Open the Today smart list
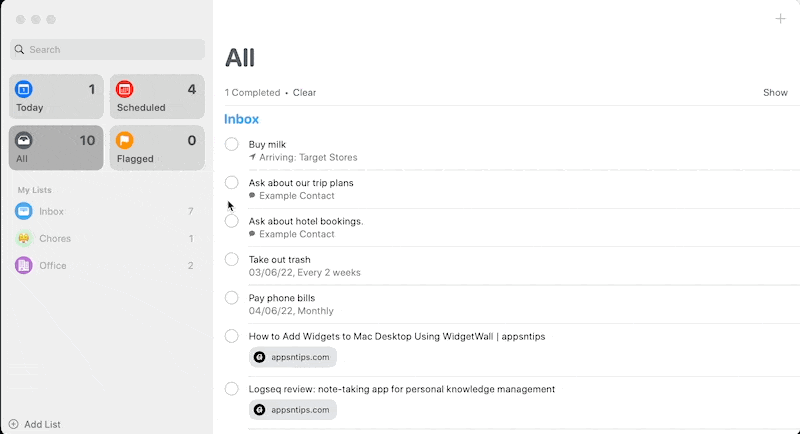Image resolution: width=800 pixels, height=434 pixels. (x=56, y=97)
